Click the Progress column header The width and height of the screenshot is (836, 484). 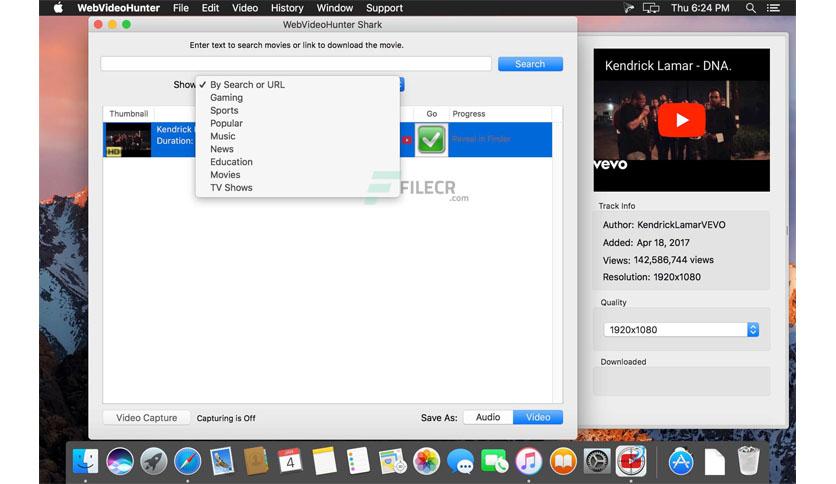(500, 114)
